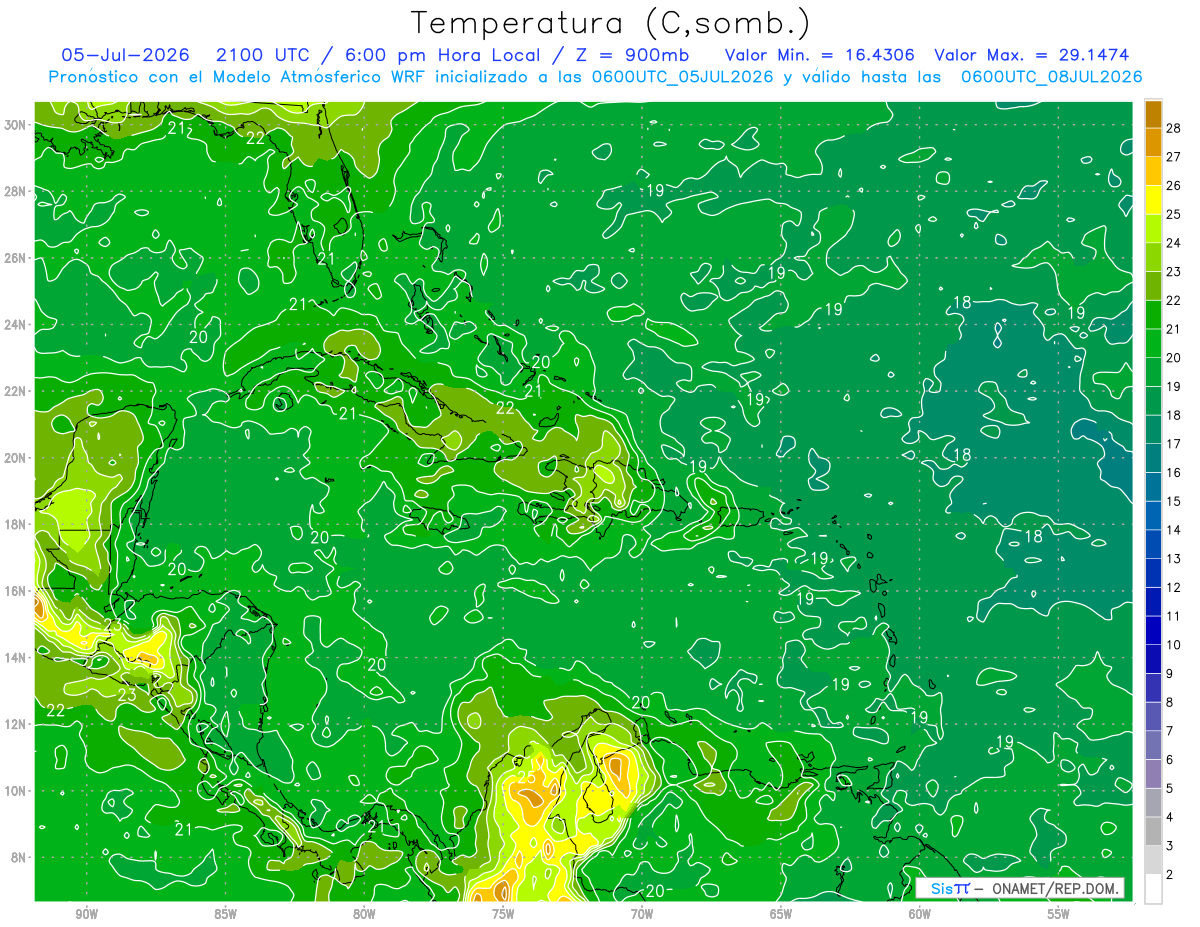
Task: Click longitude axis label '70W'
Action: (x=642, y=914)
